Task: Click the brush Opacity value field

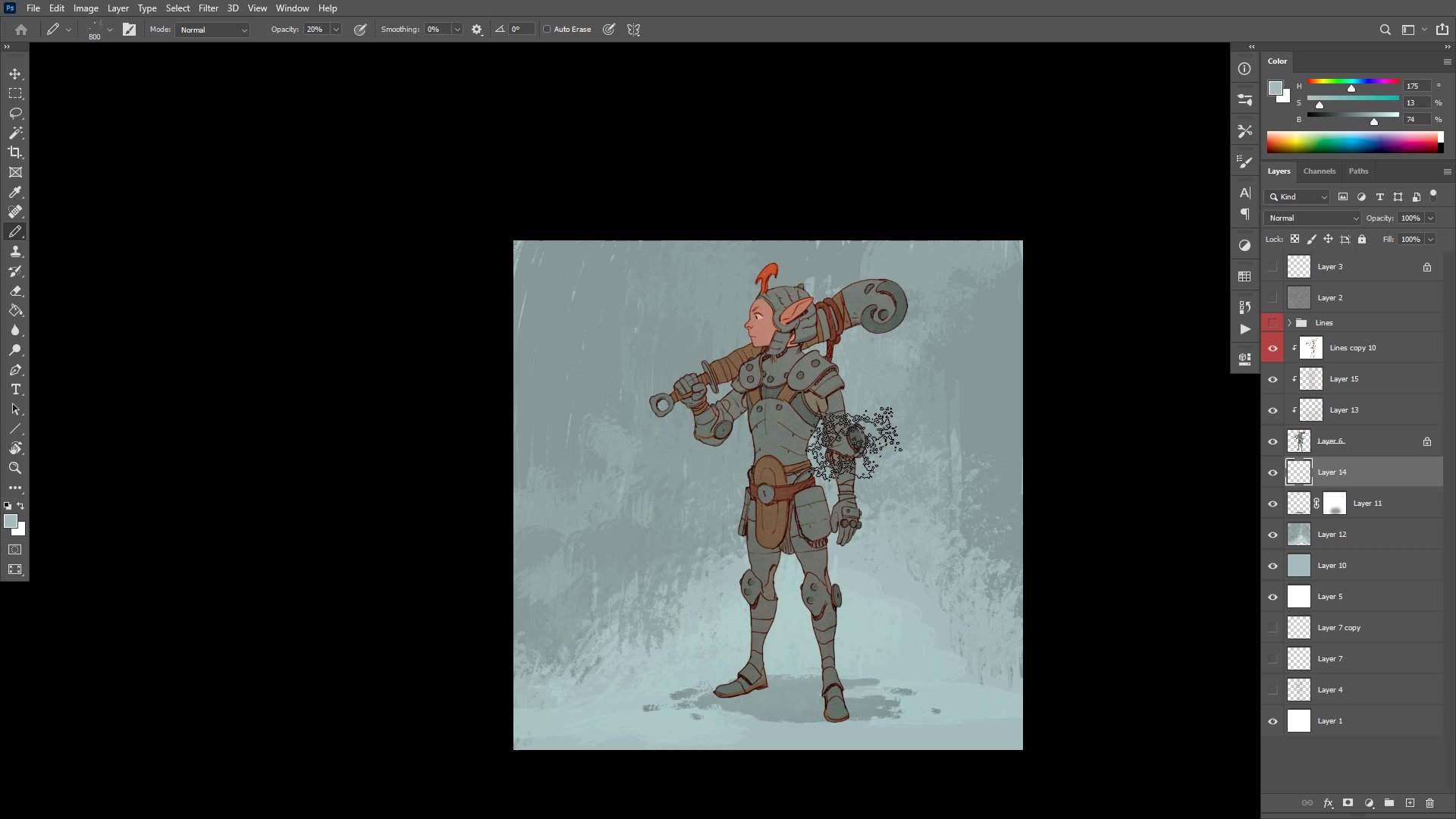Action: pos(315,30)
